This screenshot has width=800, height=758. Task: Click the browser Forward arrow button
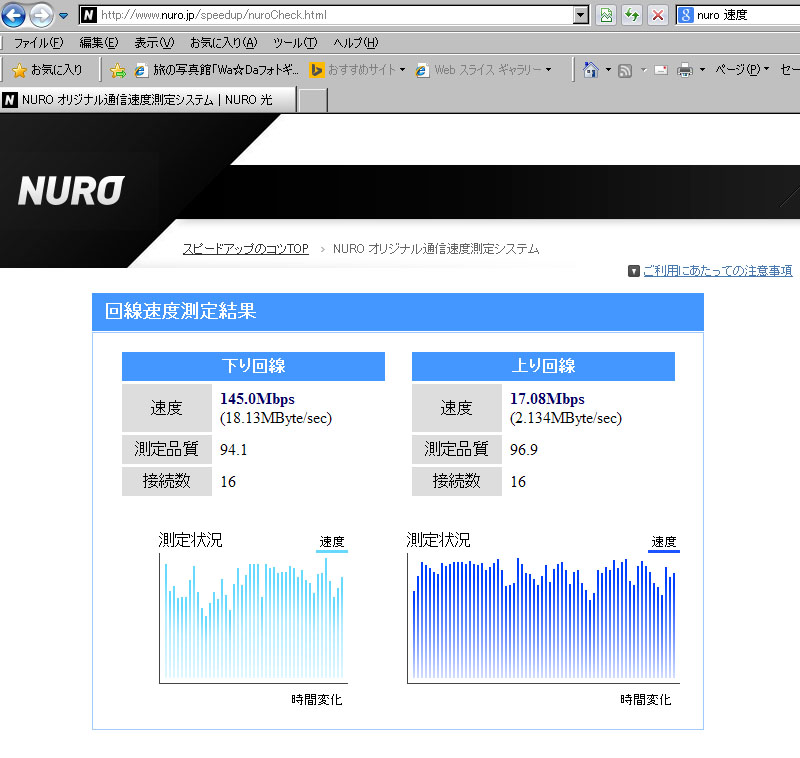pyautogui.click(x=41, y=15)
